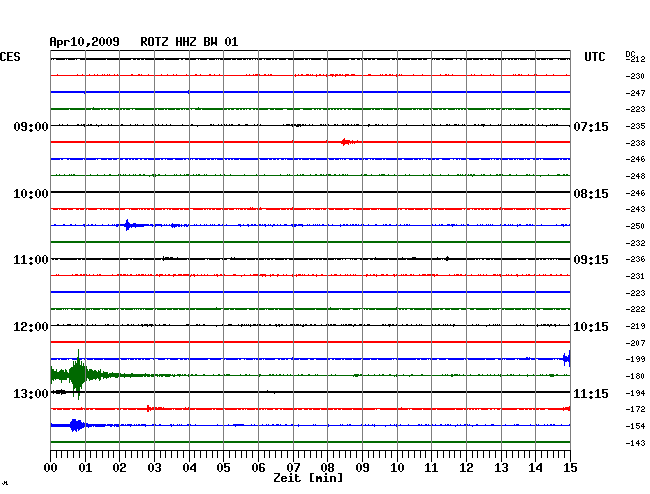Click the date label Apr10,2009
Image resolution: width=650 pixels, height=494 pixels.
click(x=85, y=42)
